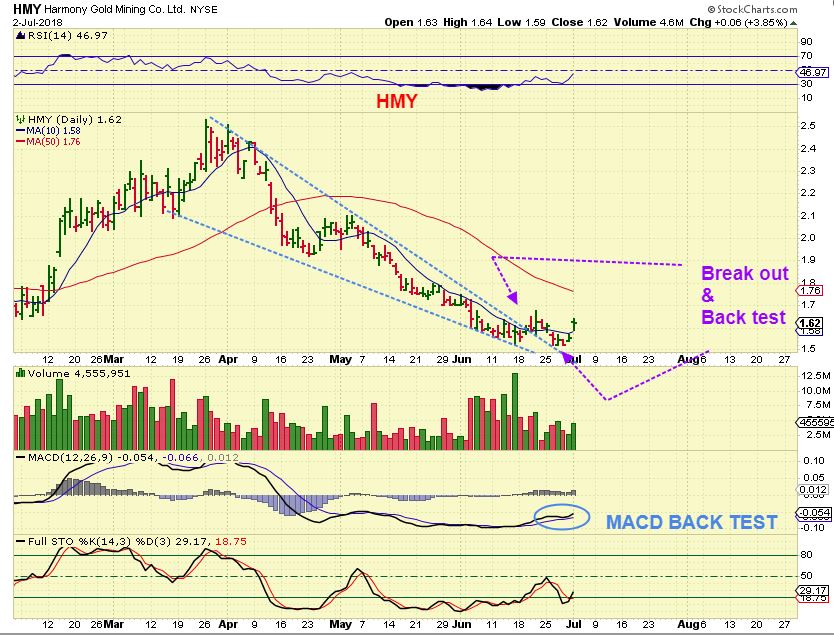Click the boxed 1.62 last price tag
The width and height of the screenshot is (834, 635).
point(810,323)
